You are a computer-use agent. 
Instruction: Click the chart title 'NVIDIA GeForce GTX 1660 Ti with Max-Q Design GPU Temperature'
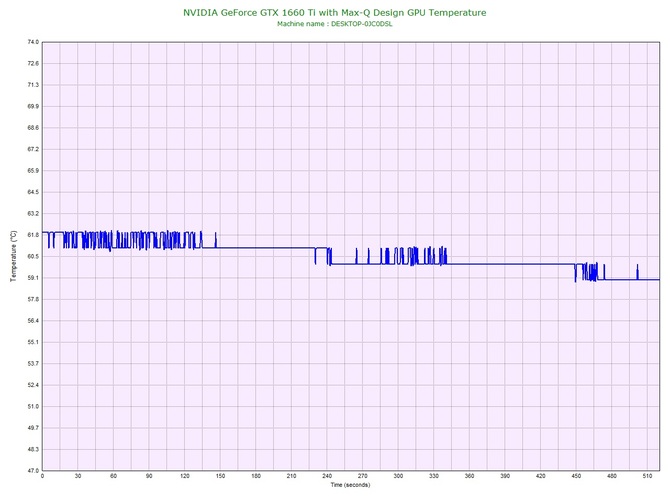pos(335,13)
